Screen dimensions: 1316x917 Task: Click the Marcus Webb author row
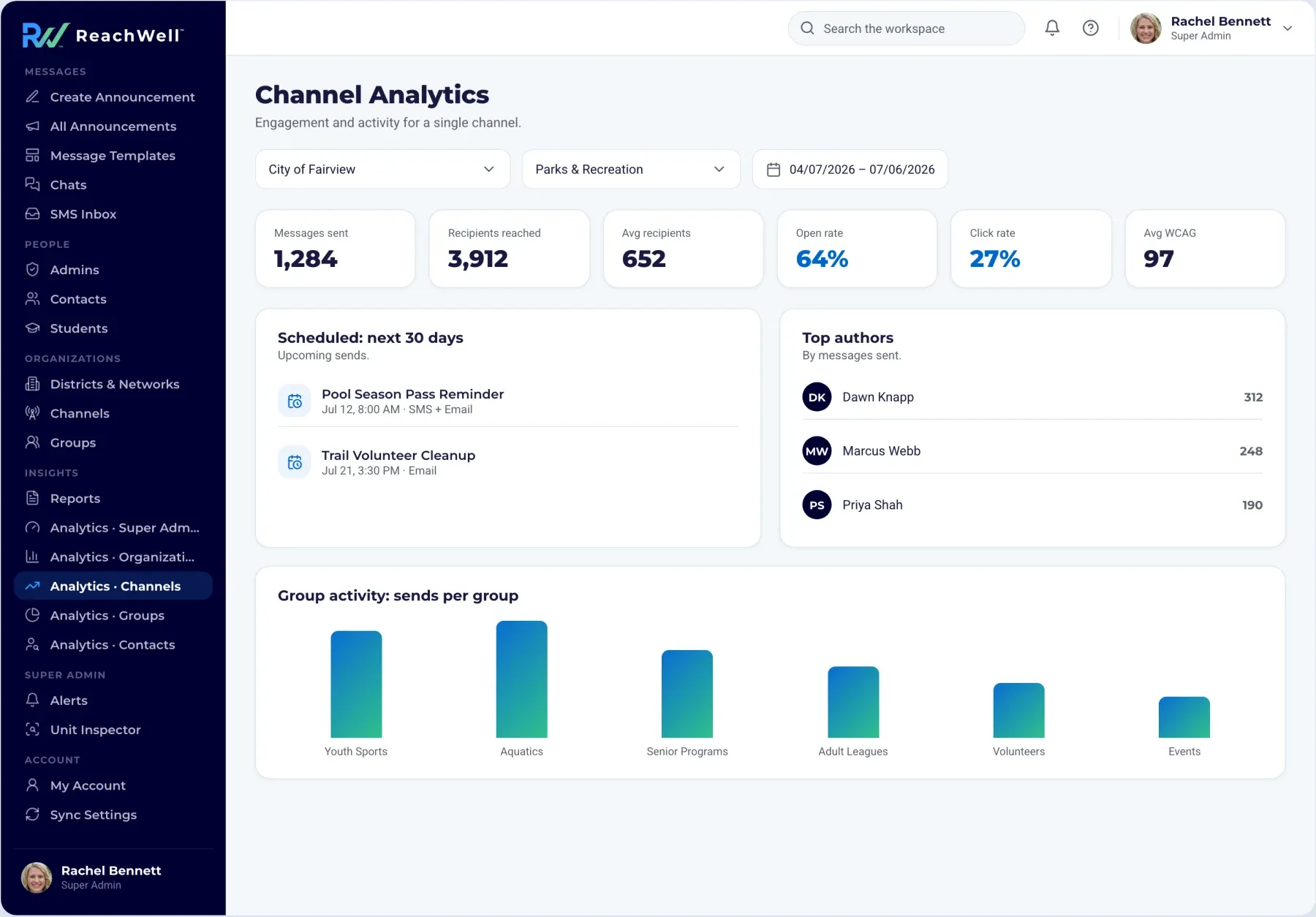(1032, 451)
